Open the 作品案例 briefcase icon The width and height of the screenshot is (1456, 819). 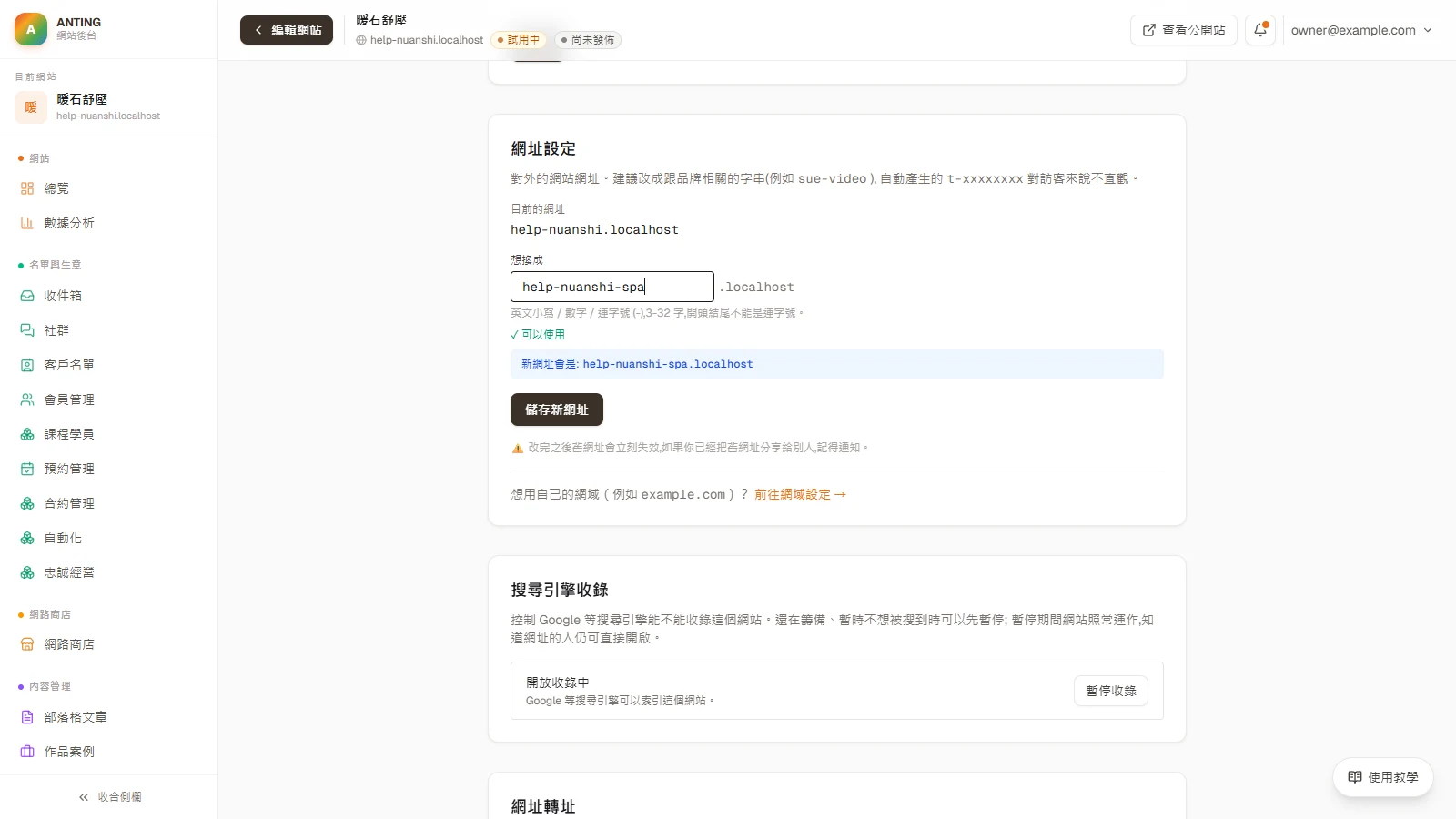tap(27, 752)
